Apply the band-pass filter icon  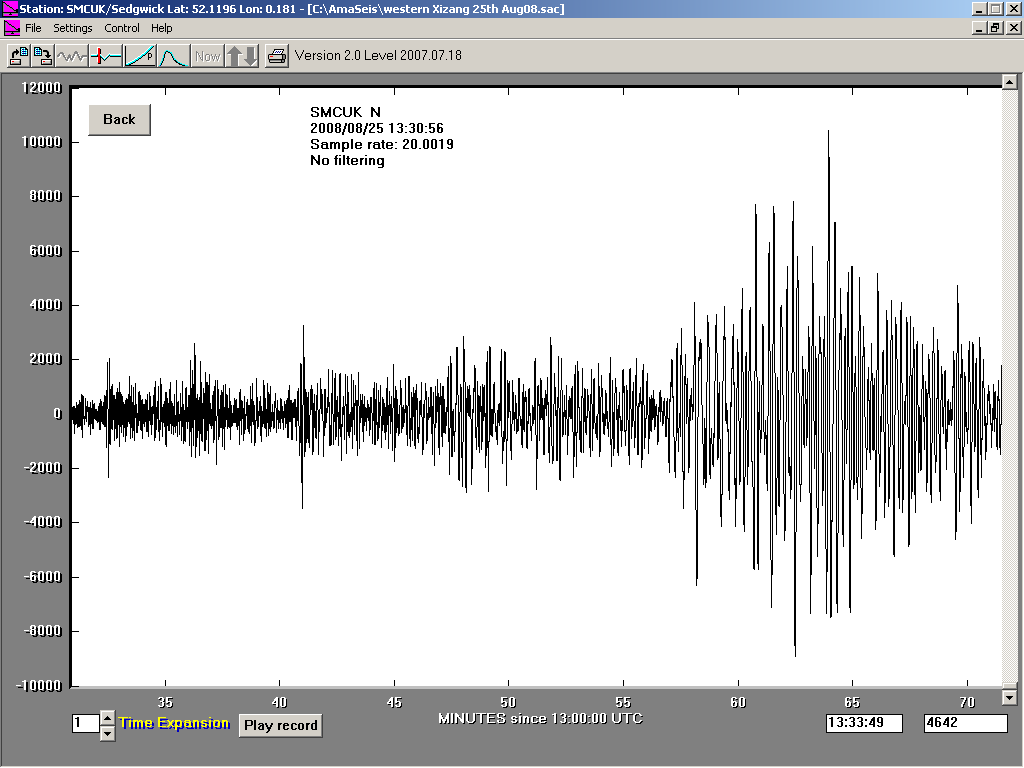(x=172, y=56)
